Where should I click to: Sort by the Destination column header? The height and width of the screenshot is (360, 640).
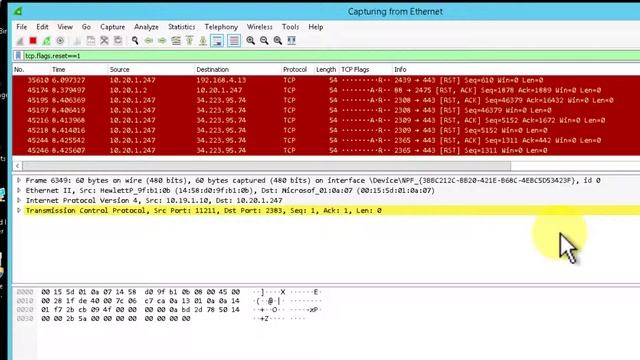238,69
